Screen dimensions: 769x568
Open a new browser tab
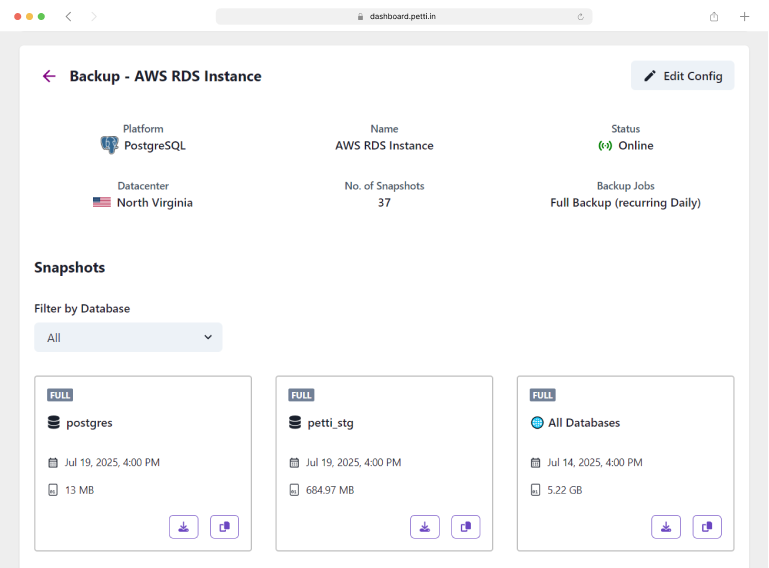coord(744,17)
